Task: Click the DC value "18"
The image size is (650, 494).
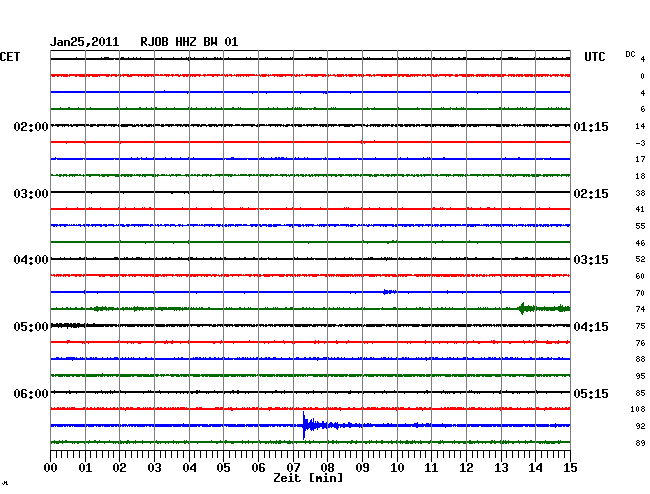Action: pyautogui.click(x=640, y=176)
